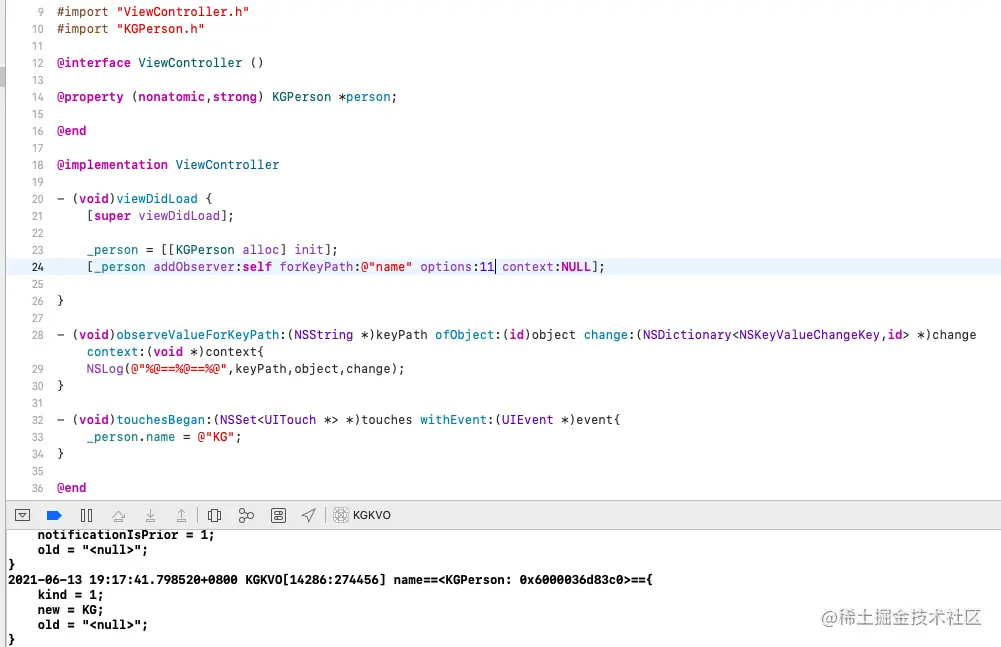Click NSLog call on line 29
Viewport: 1001px width, 647px height.
(105, 369)
